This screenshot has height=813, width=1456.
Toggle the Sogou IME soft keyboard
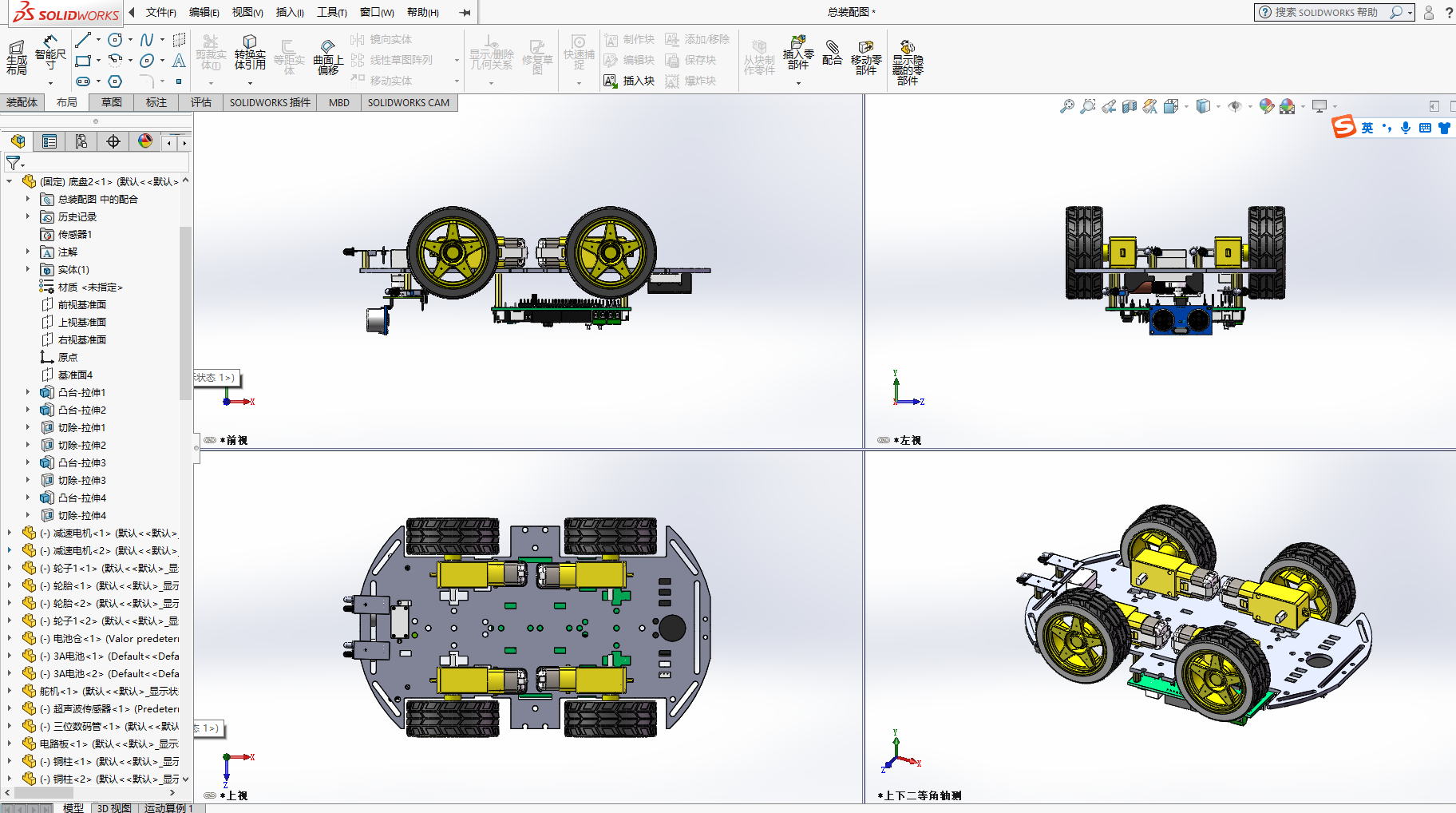point(1425,128)
